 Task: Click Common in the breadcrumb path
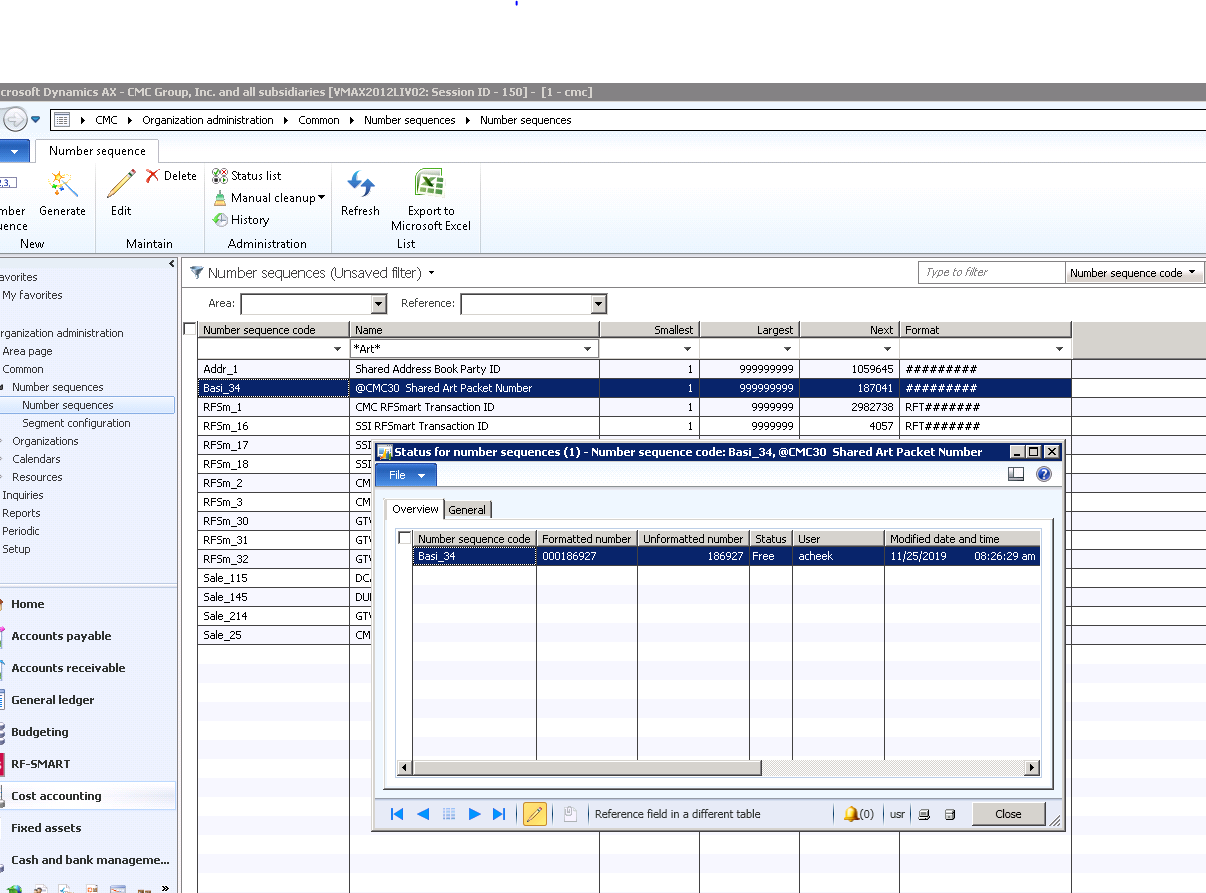(319, 120)
